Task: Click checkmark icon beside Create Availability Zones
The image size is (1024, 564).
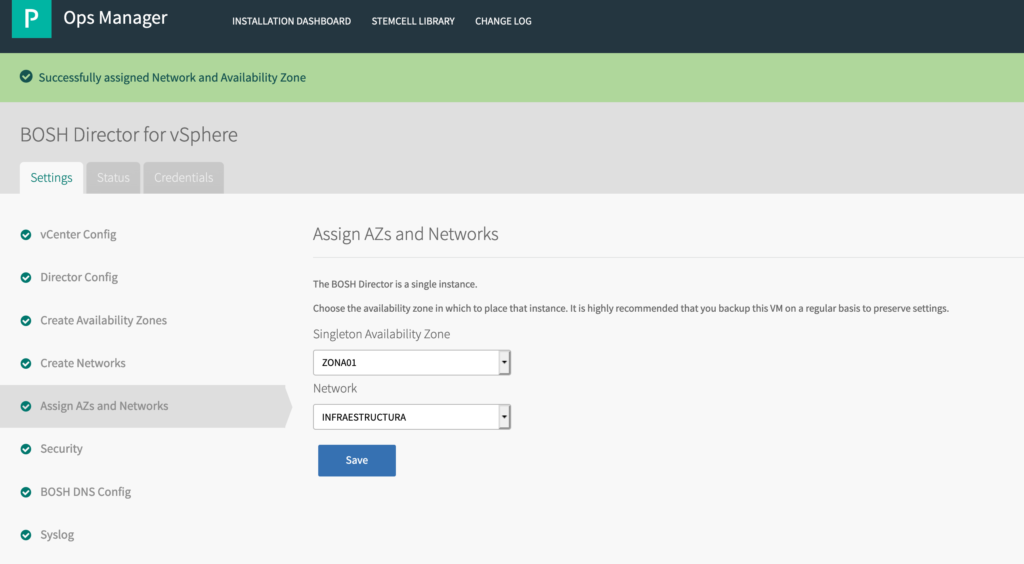Action: pyautogui.click(x=26, y=321)
